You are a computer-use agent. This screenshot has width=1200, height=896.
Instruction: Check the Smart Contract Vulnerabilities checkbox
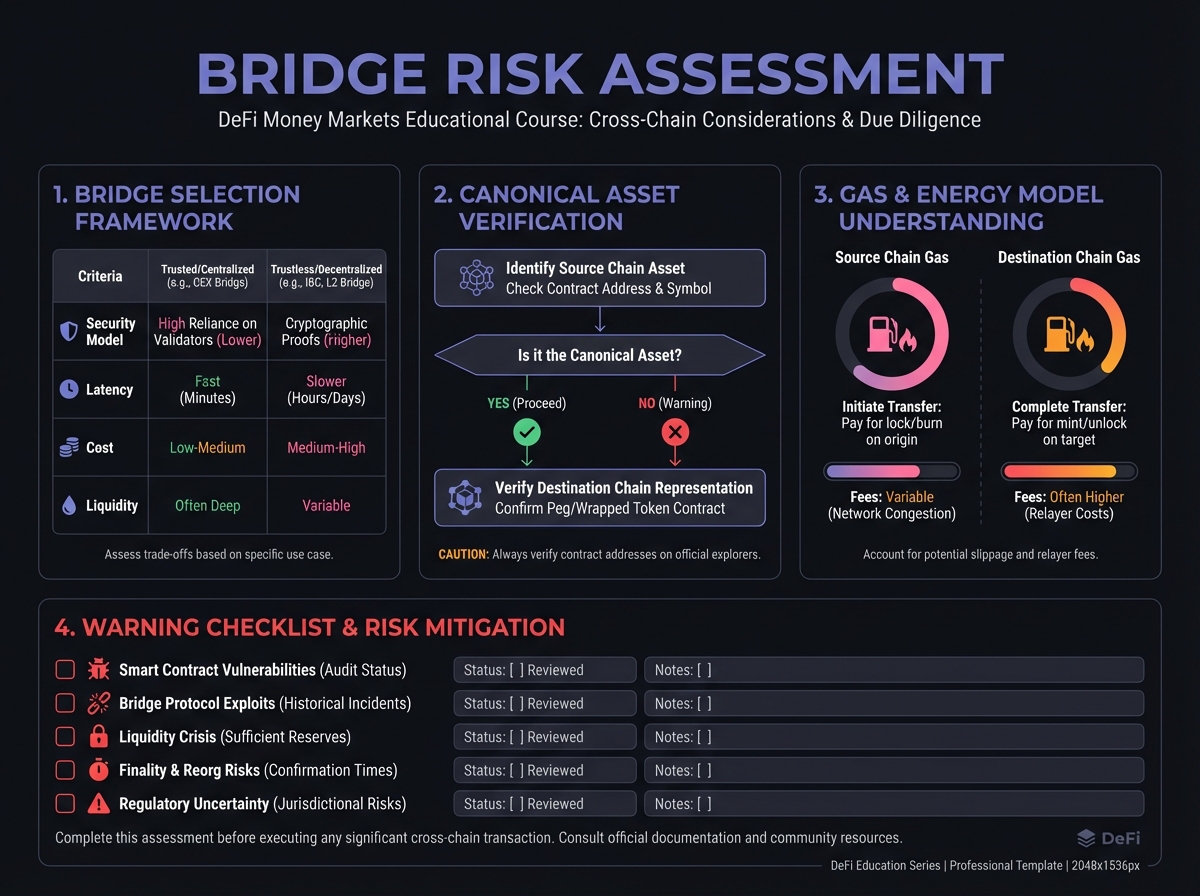coord(65,670)
